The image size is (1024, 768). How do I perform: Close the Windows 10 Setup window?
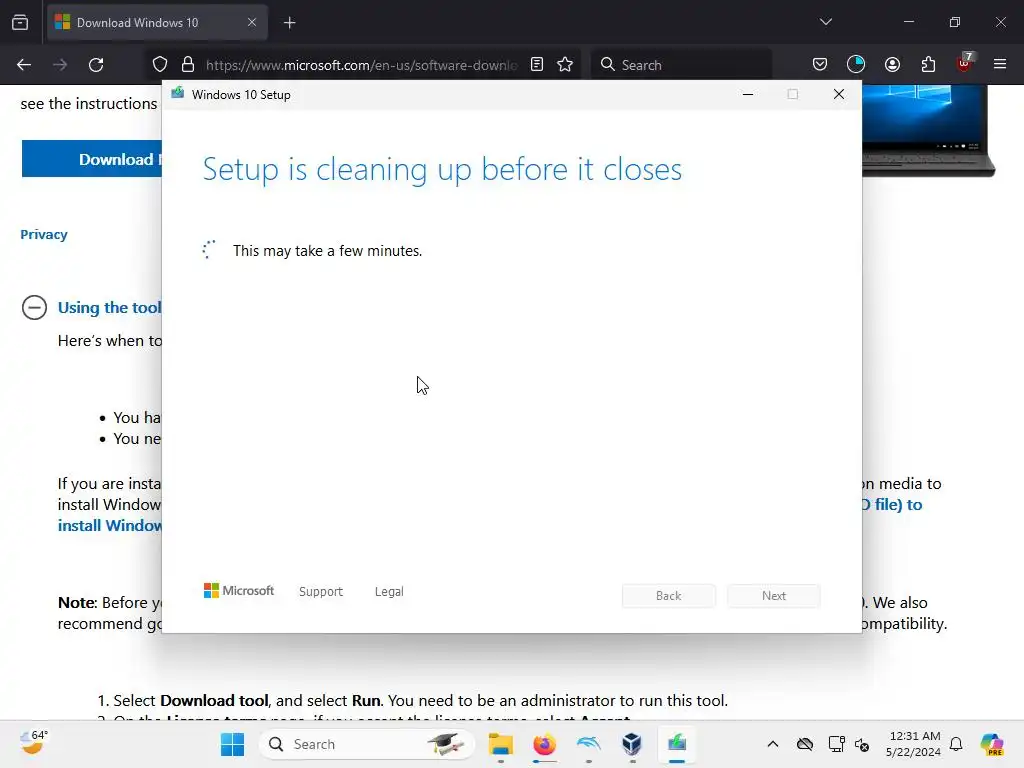tap(839, 94)
